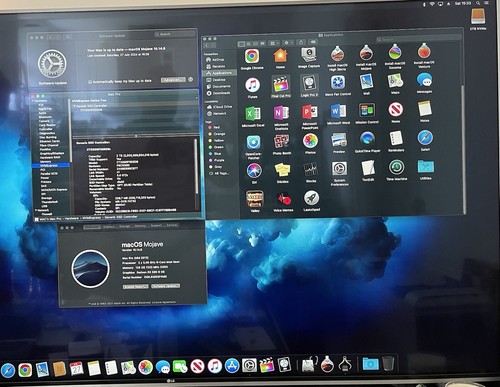The width and height of the screenshot is (500, 387).
Task: Click Software Update button in About This Mac
Action: [166, 286]
